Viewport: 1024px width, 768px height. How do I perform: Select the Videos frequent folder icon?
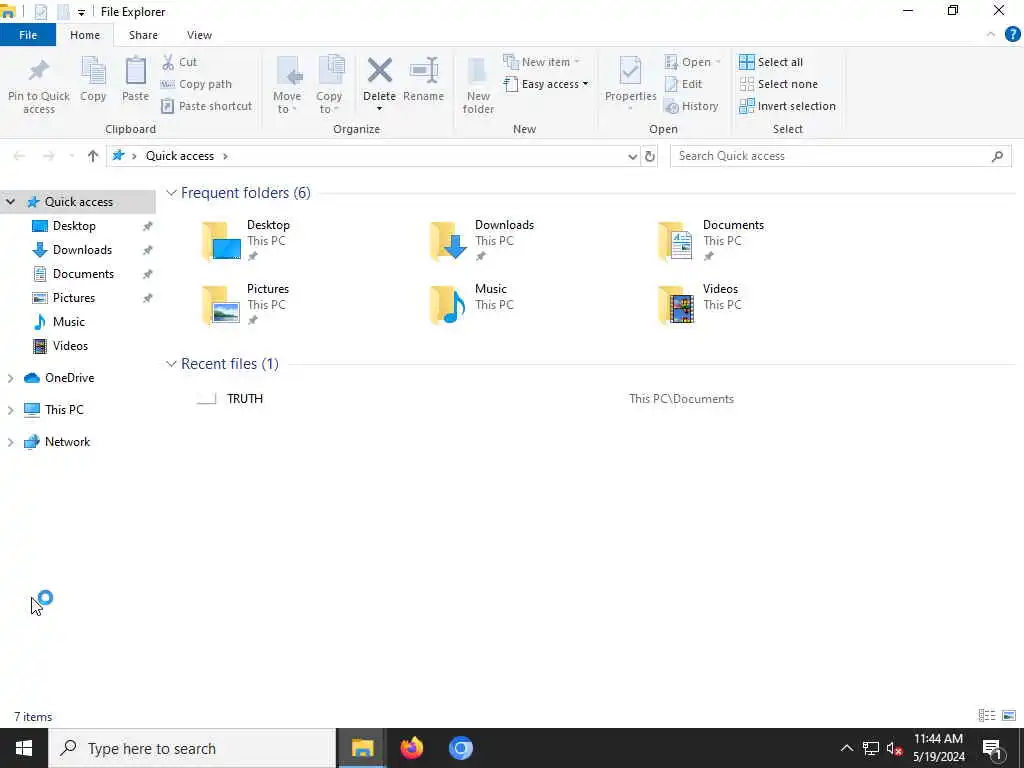pyautogui.click(x=676, y=305)
